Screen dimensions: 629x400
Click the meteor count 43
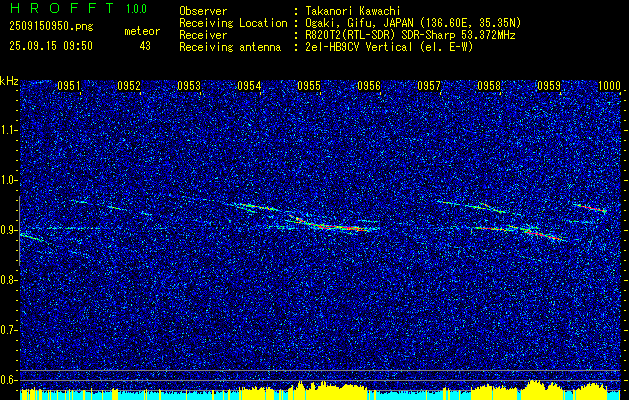[x=145, y=46]
